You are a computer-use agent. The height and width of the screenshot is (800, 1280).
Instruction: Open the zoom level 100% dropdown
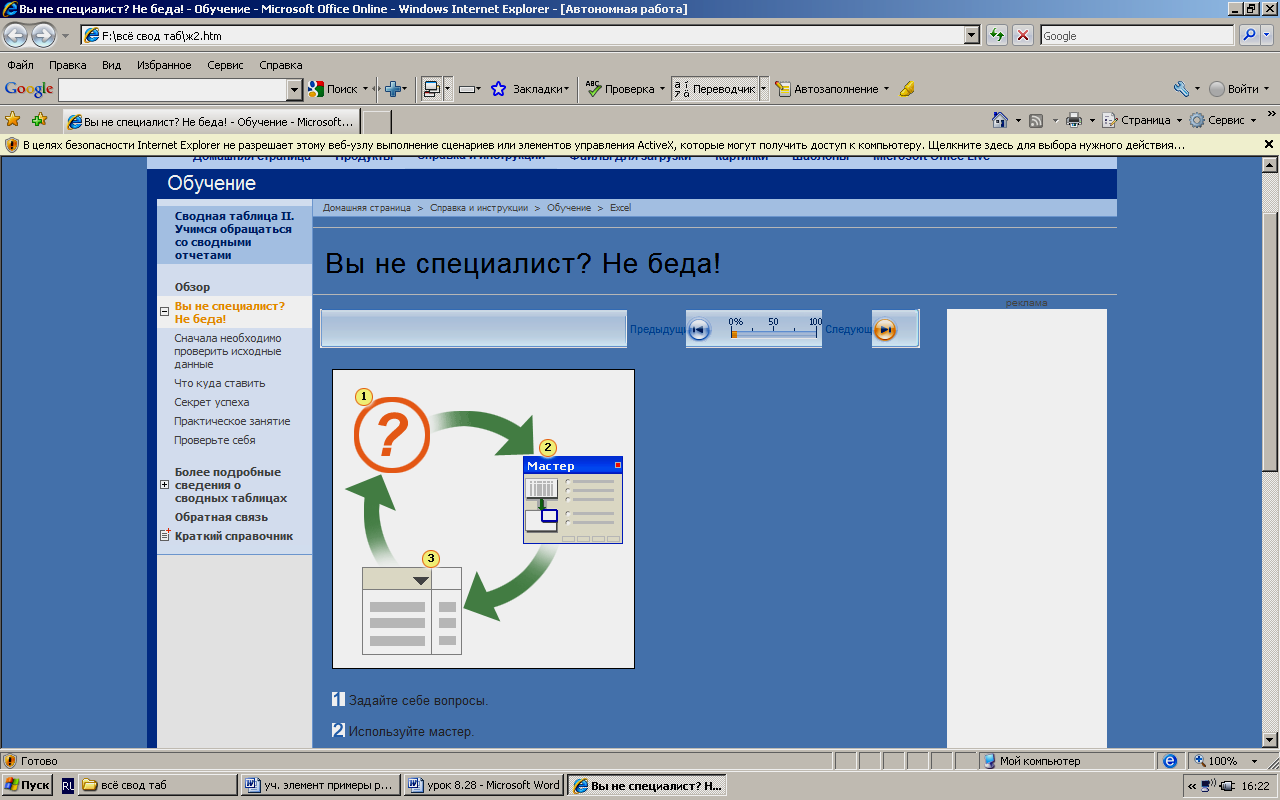(x=1258, y=761)
